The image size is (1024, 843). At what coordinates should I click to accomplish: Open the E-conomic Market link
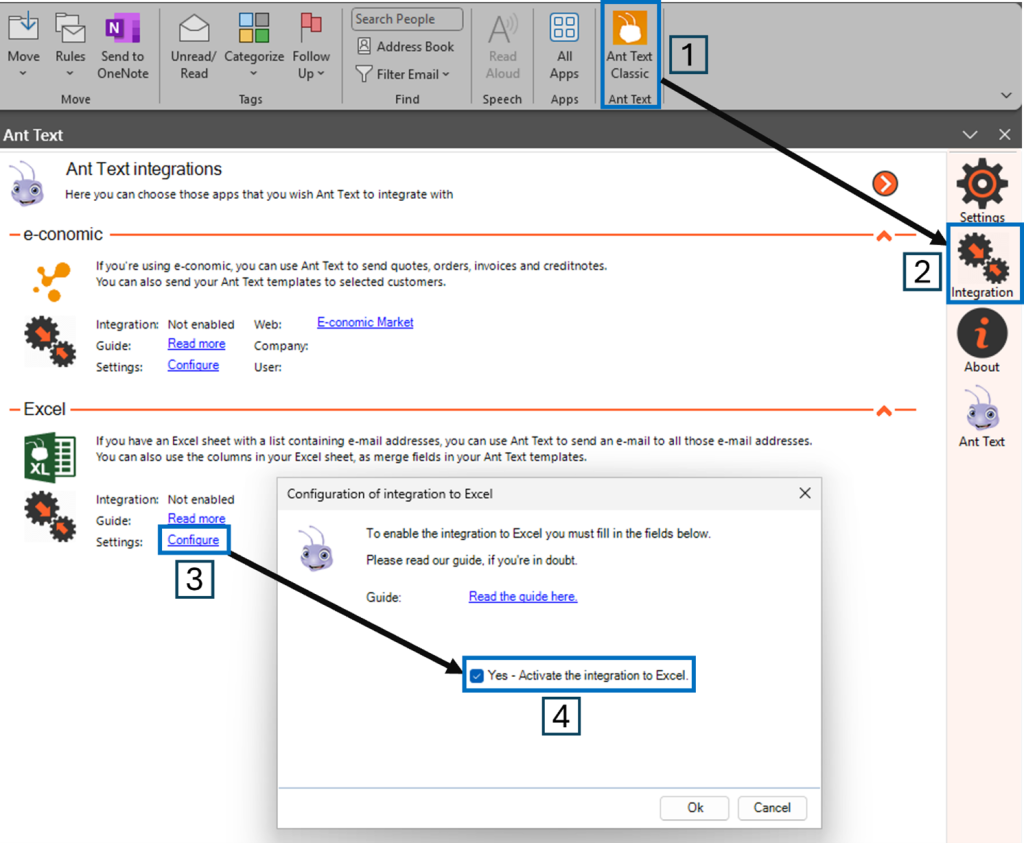coord(365,323)
